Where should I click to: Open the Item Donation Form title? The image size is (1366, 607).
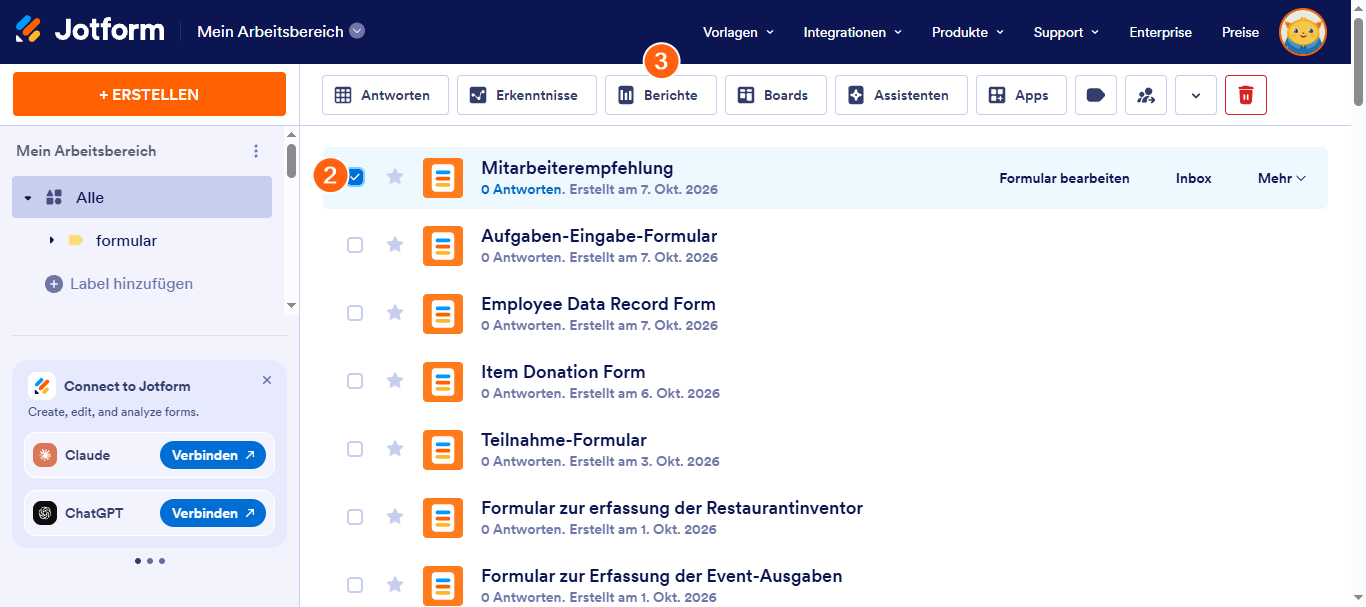563,372
